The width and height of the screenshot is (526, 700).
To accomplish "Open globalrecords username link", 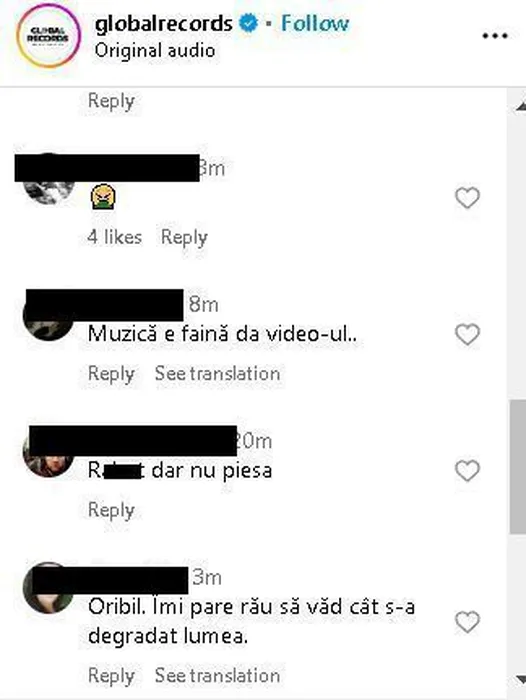I will point(163,24).
